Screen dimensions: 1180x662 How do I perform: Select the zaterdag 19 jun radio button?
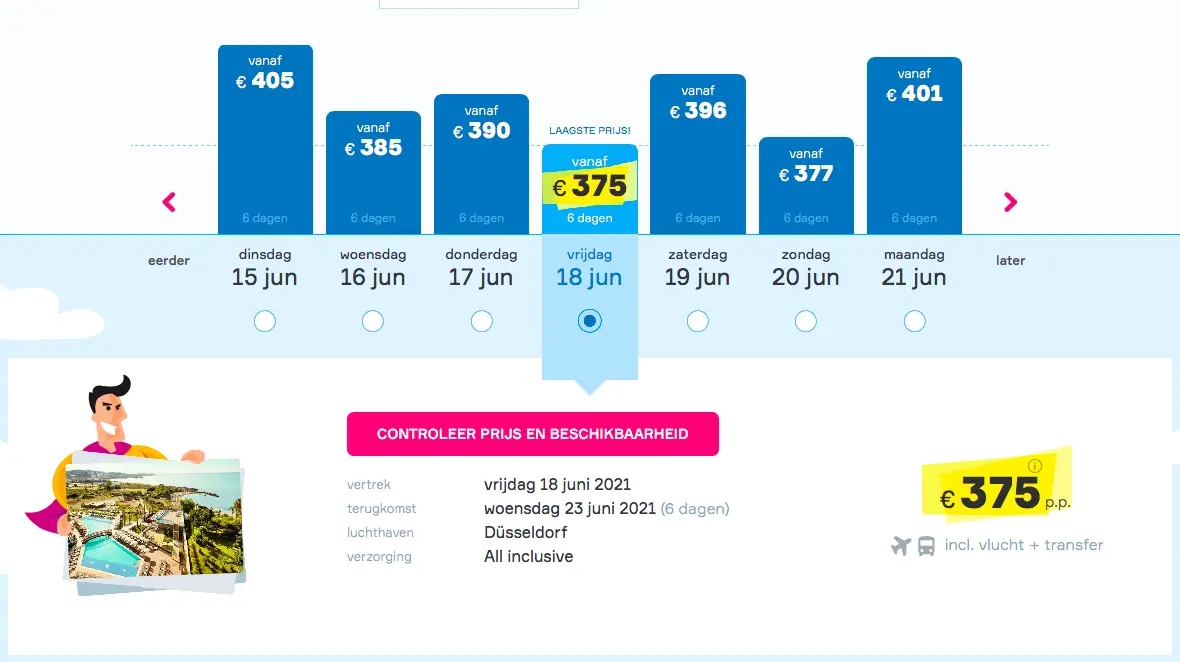[x=698, y=321]
